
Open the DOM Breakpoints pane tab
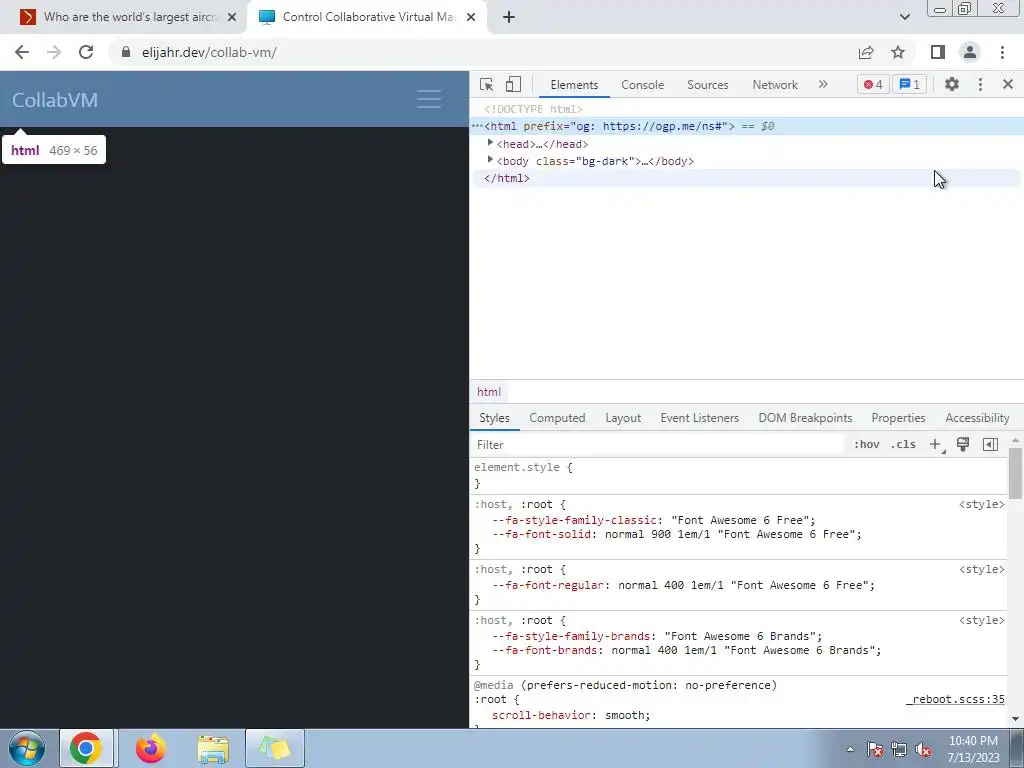click(x=805, y=418)
